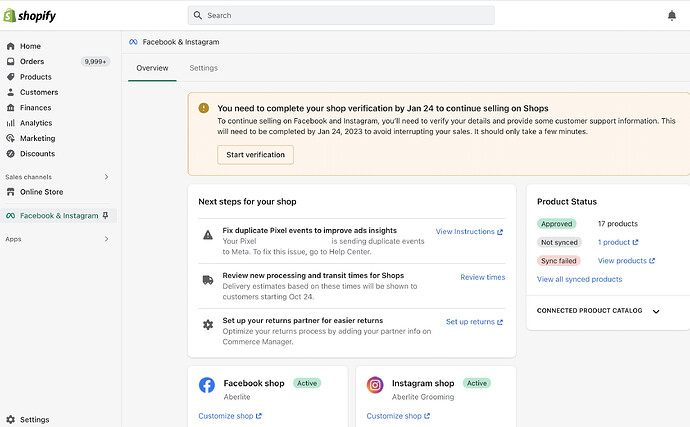Click the Facebook logo on Facebook shop card
Viewport: 690px width, 427px height.
207,385
